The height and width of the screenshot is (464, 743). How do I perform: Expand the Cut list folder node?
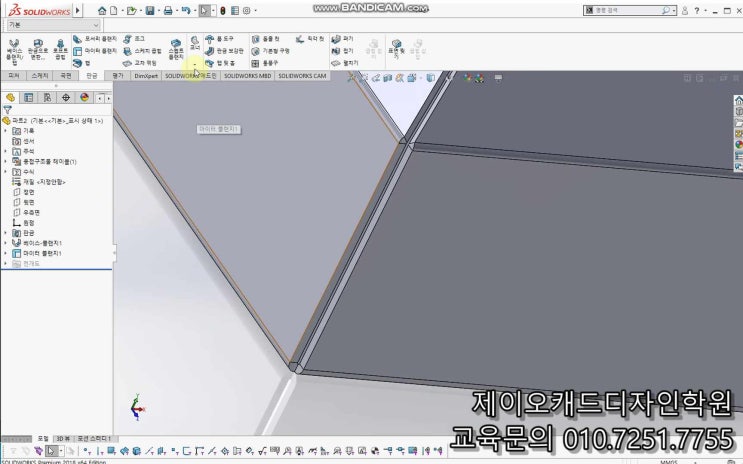tap(5, 162)
